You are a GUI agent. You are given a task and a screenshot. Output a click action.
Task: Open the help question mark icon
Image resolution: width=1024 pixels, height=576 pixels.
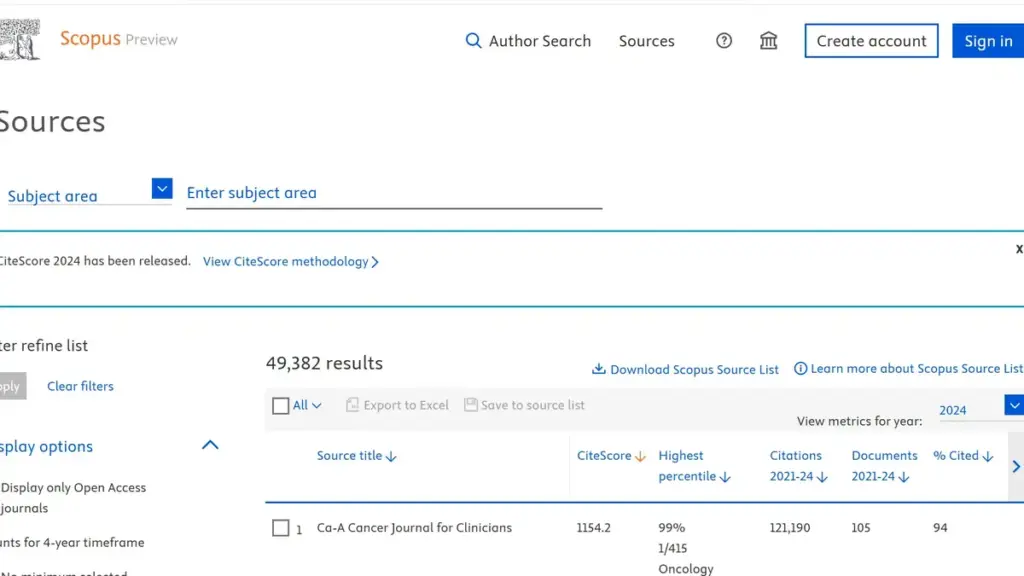724,41
